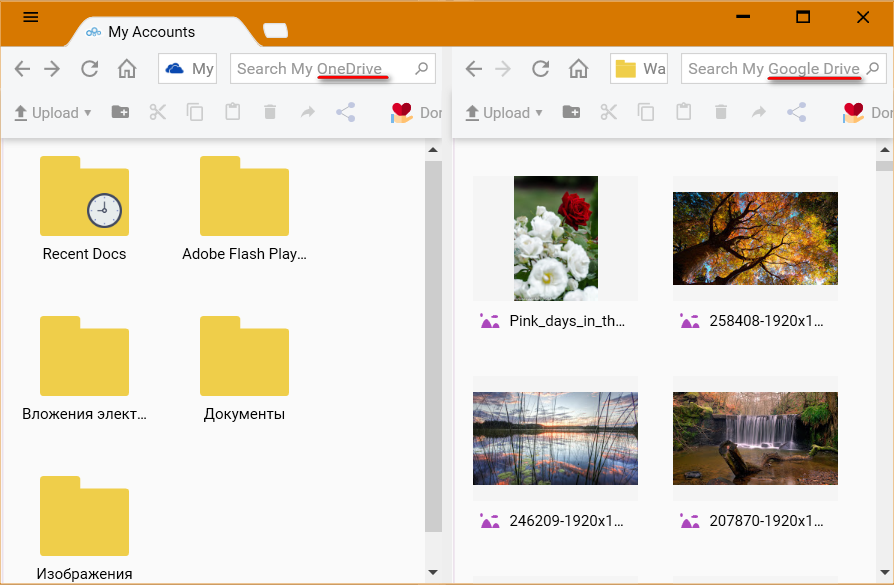Image resolution: width=894 pixels, height=585 pixels.
Task: Click the 258408-1920x1... file name
Action: [x=766, y=321]
